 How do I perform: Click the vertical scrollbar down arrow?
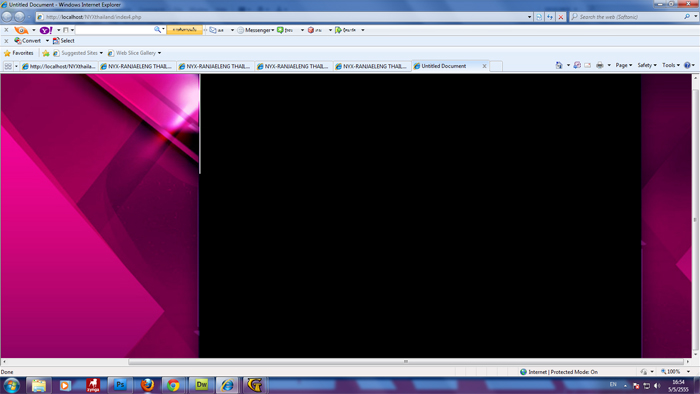(x=696, y=354)
